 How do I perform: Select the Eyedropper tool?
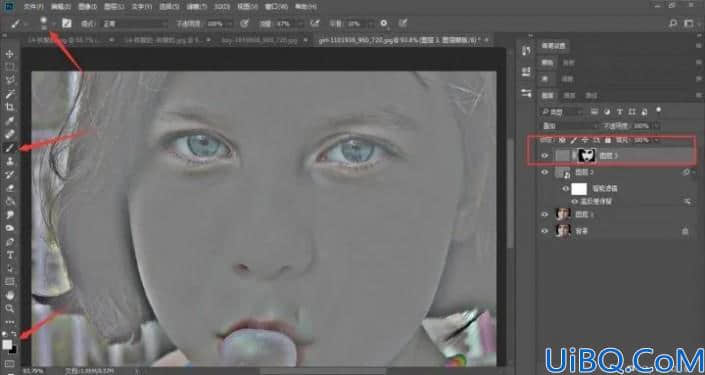click(x=9, y=121)
